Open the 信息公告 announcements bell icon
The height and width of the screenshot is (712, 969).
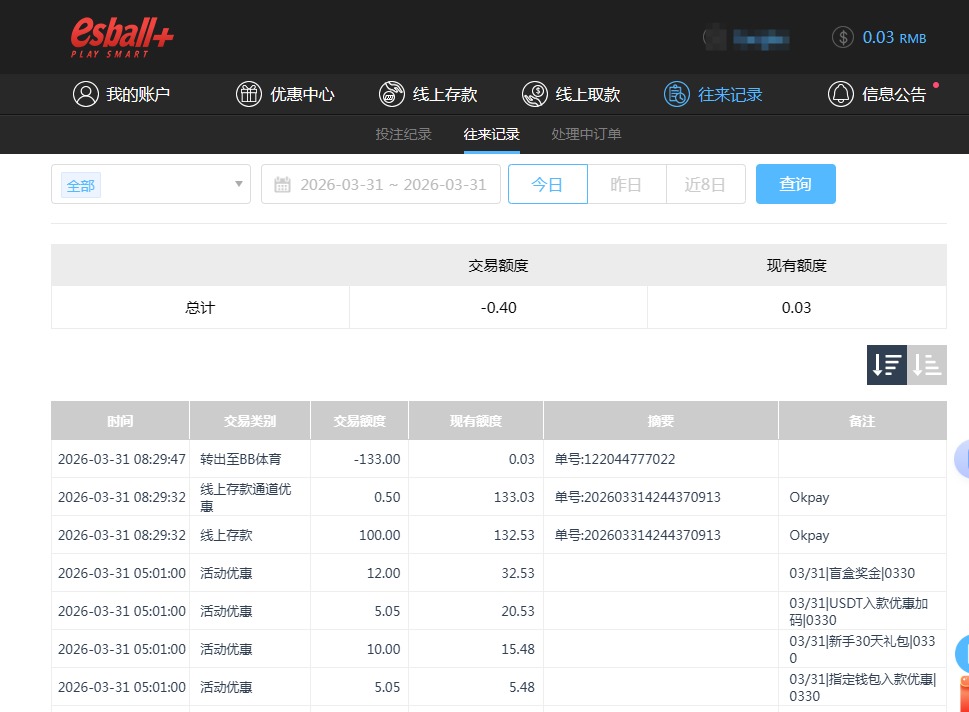point(841,93)
